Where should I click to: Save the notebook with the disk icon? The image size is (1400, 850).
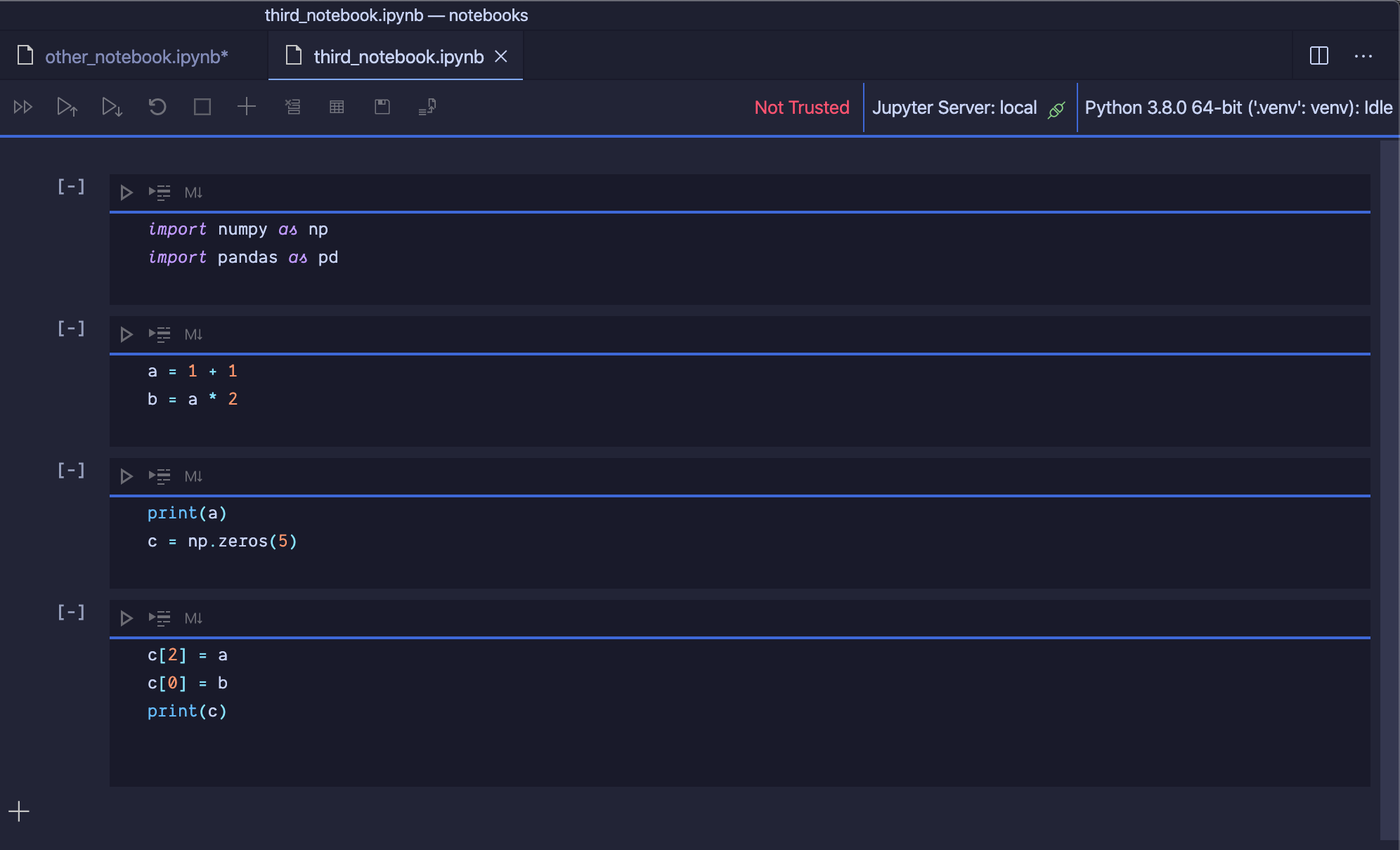click(382, 107)
